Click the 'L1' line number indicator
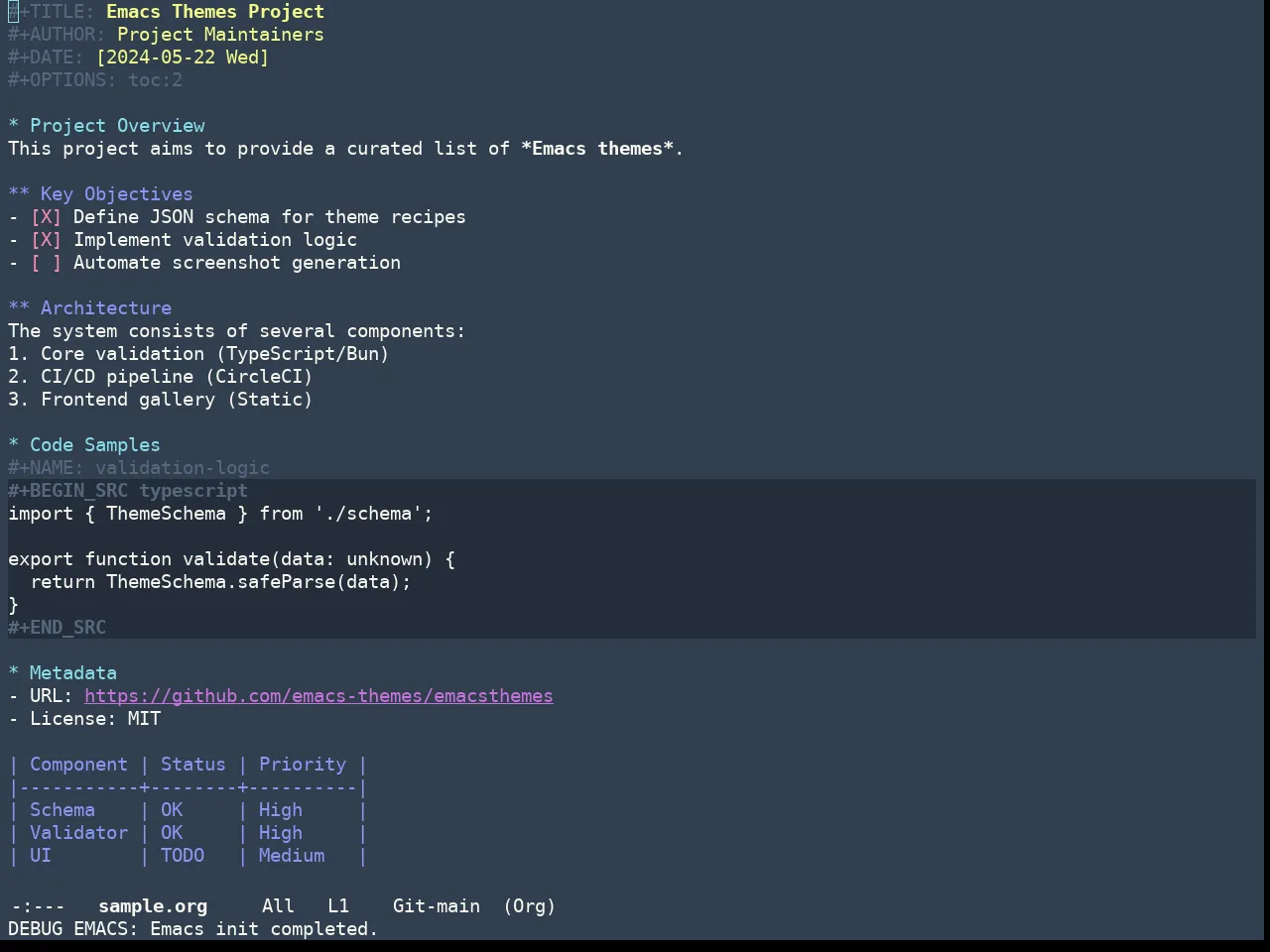 tap(338, 906)
